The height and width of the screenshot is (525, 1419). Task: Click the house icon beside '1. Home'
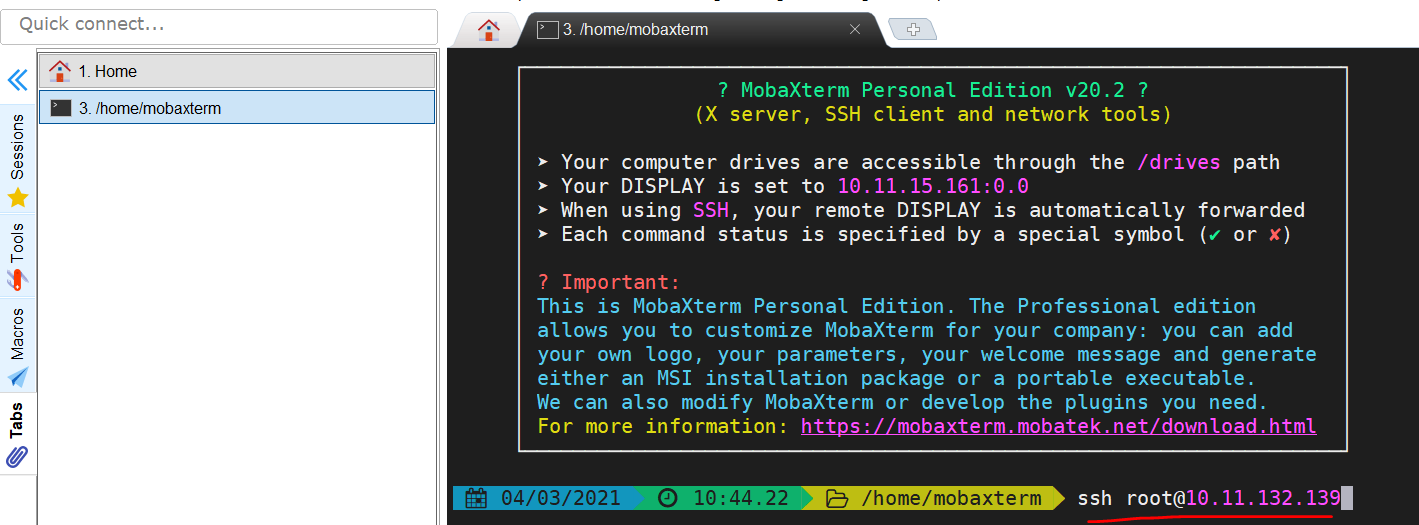tap(60, 71)
